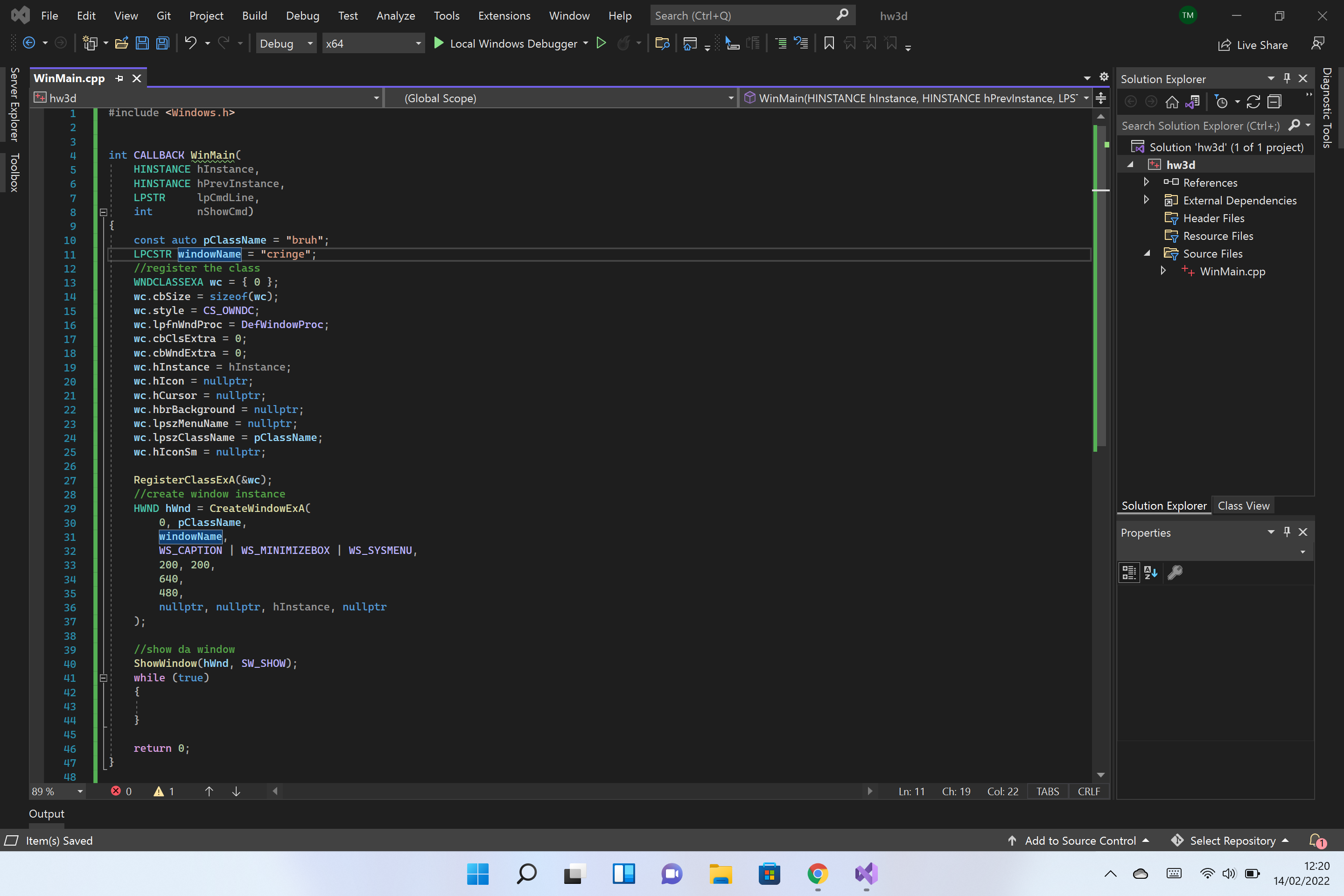Open the Undo dropdown arrow
Viewport: 1344px width, 896px height.
click(206, 43)
